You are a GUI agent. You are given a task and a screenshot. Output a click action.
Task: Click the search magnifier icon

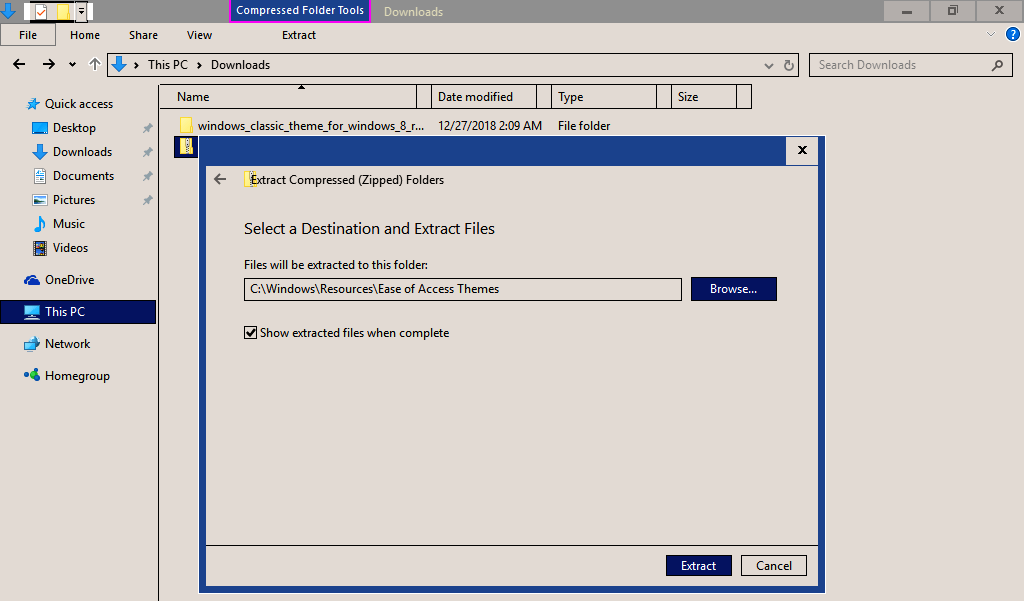996,65
